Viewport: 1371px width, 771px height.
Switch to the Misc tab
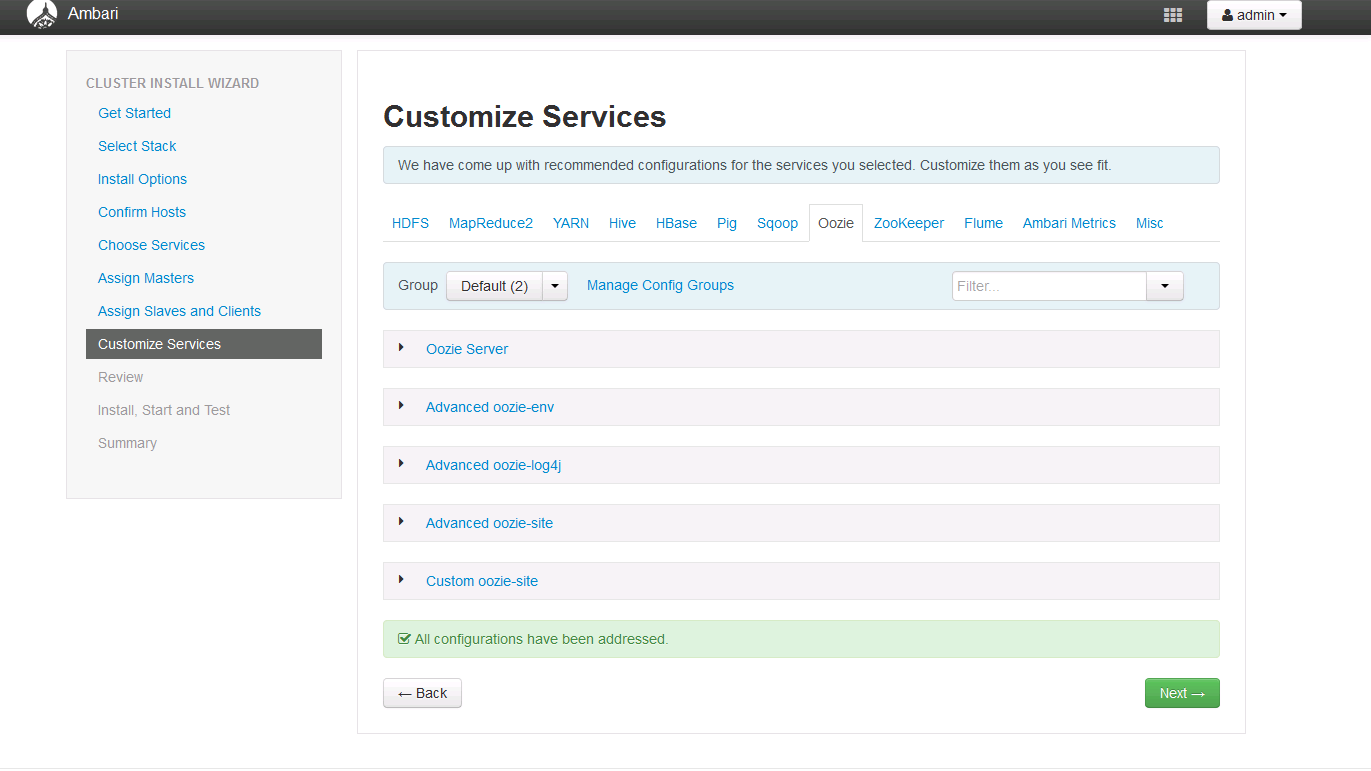pyautogui.click(x=1149, y=223)
